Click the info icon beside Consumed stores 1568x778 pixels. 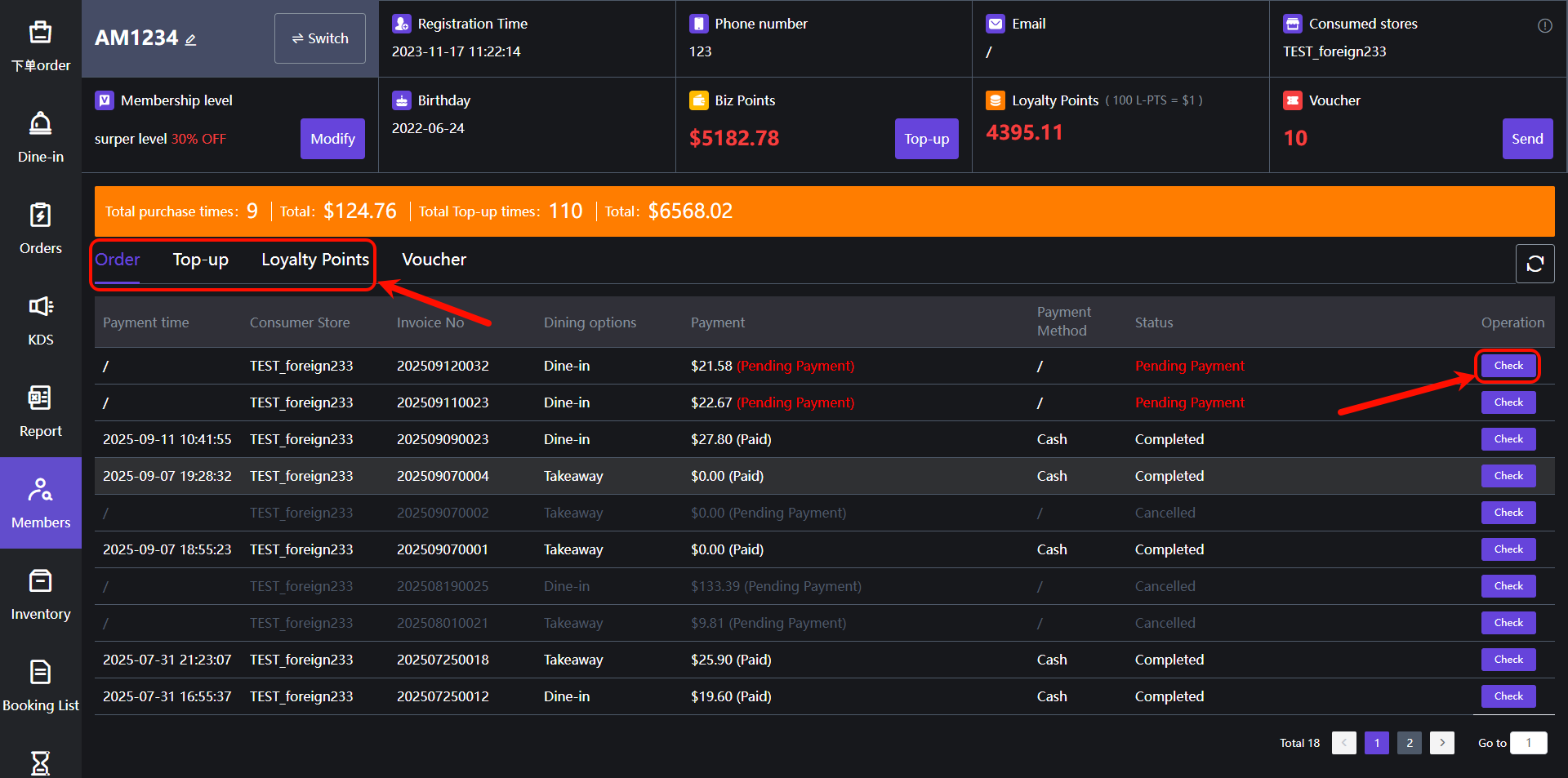tap(1544, 25)
